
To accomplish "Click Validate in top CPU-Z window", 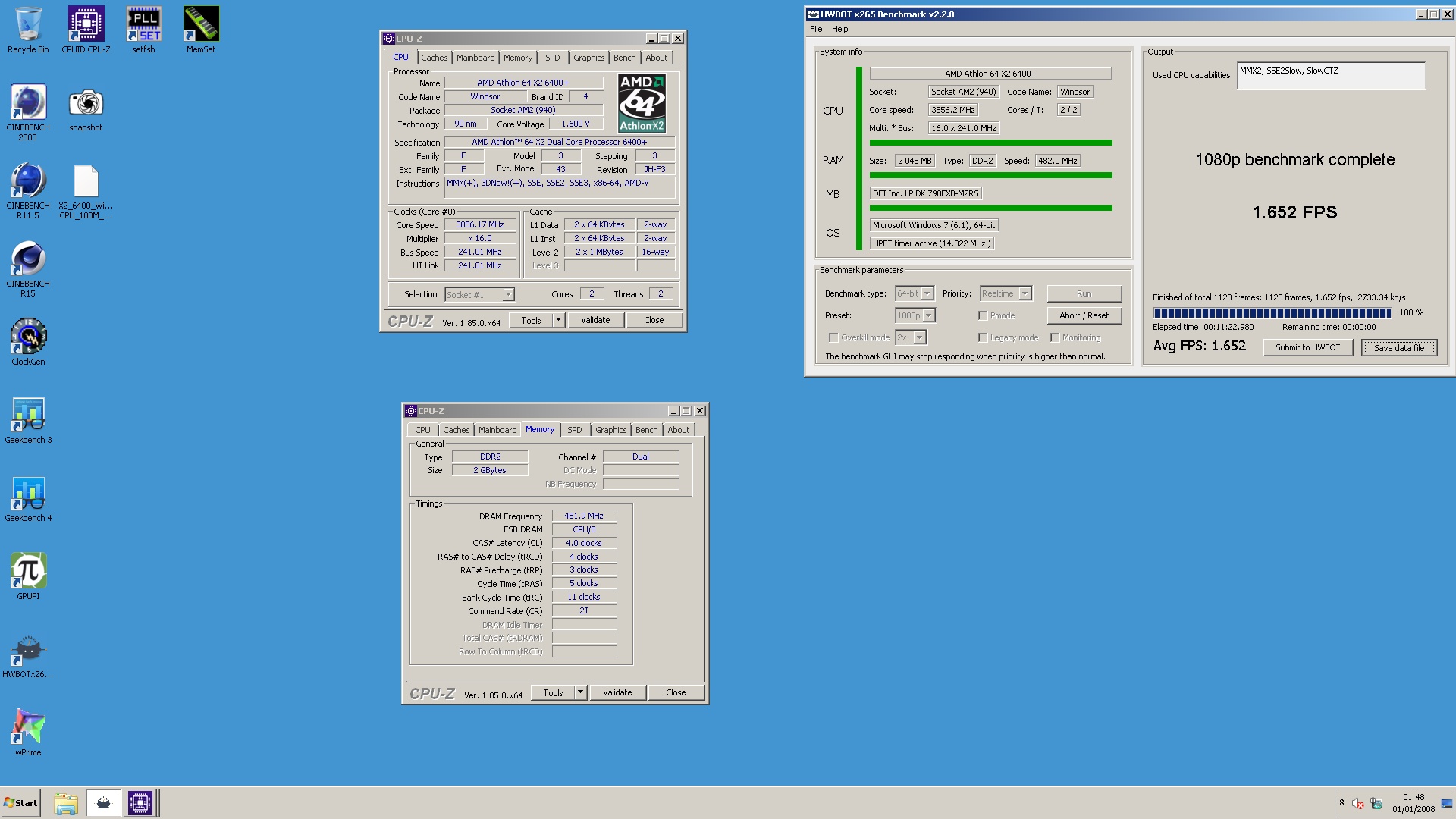I will pos(595,320).
